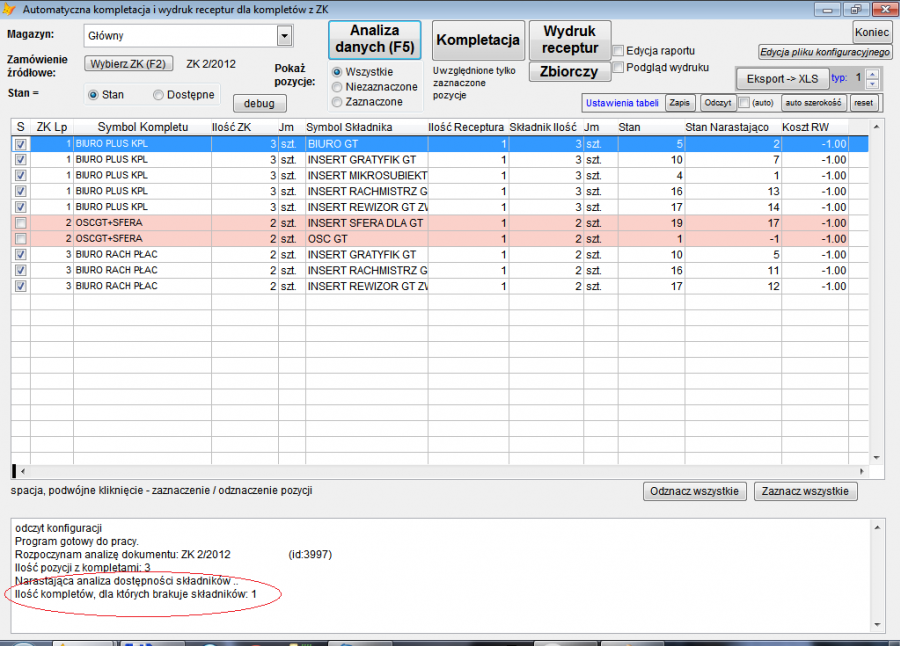Click log panel scroll-down arrow

click(876, 625)
